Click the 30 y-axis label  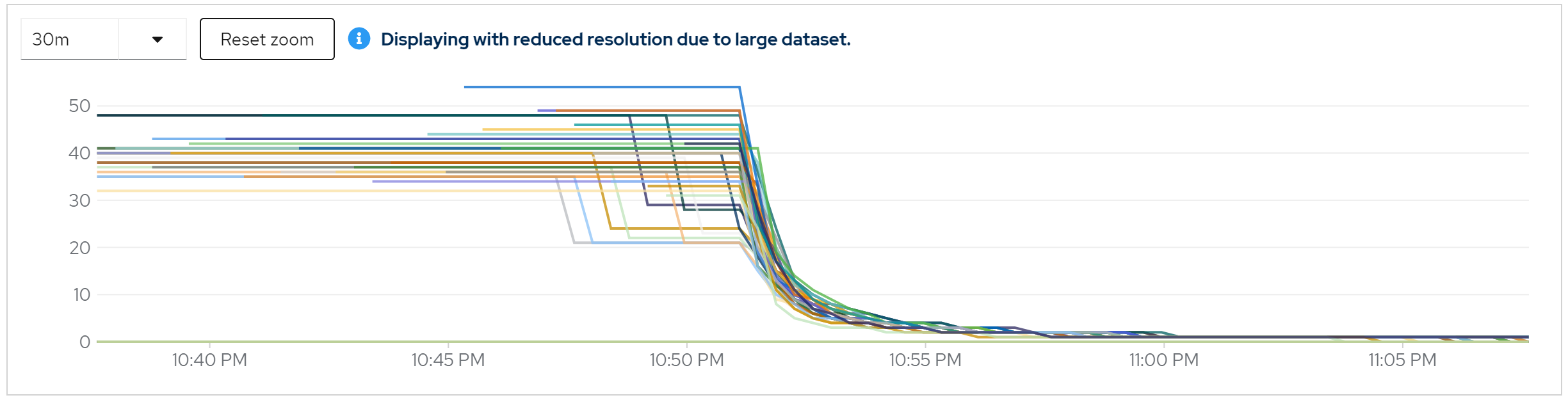pyautogui.click(x=79, y=201)
